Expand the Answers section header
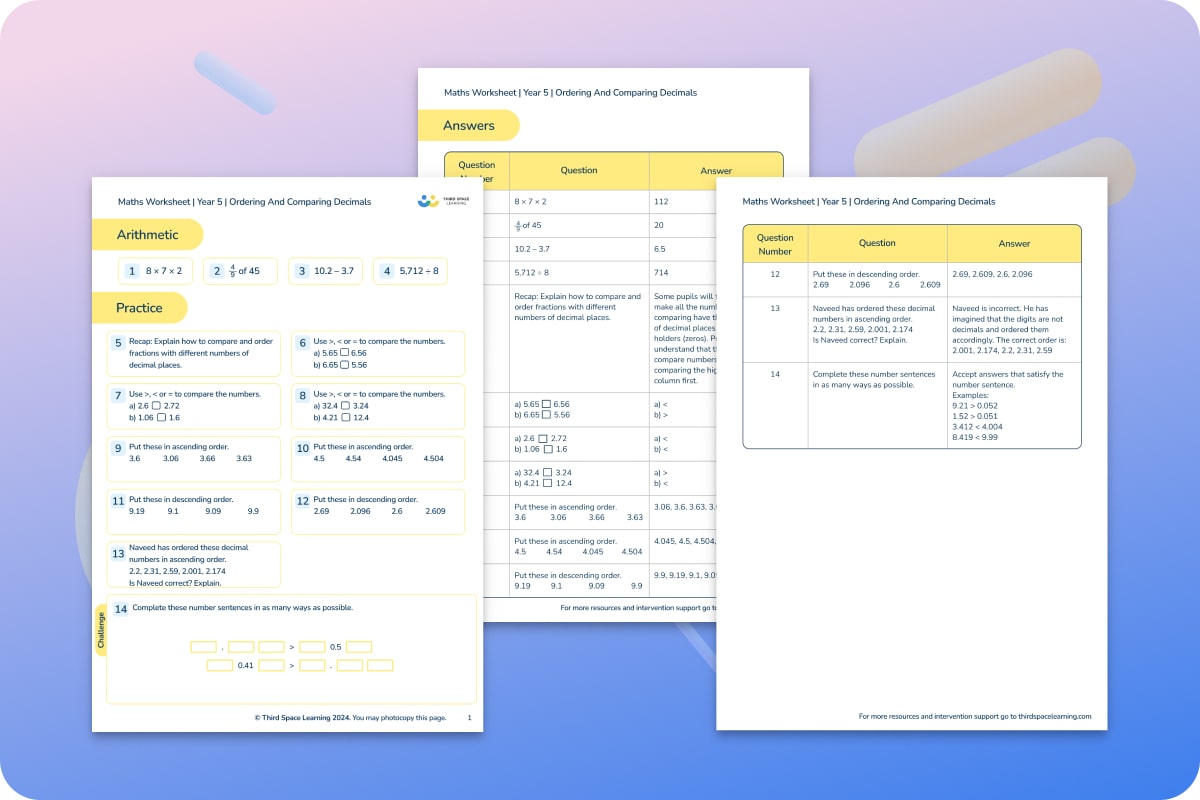Image resolution: width=1200 pixels, height=800 pixels. tap(468, 125)
